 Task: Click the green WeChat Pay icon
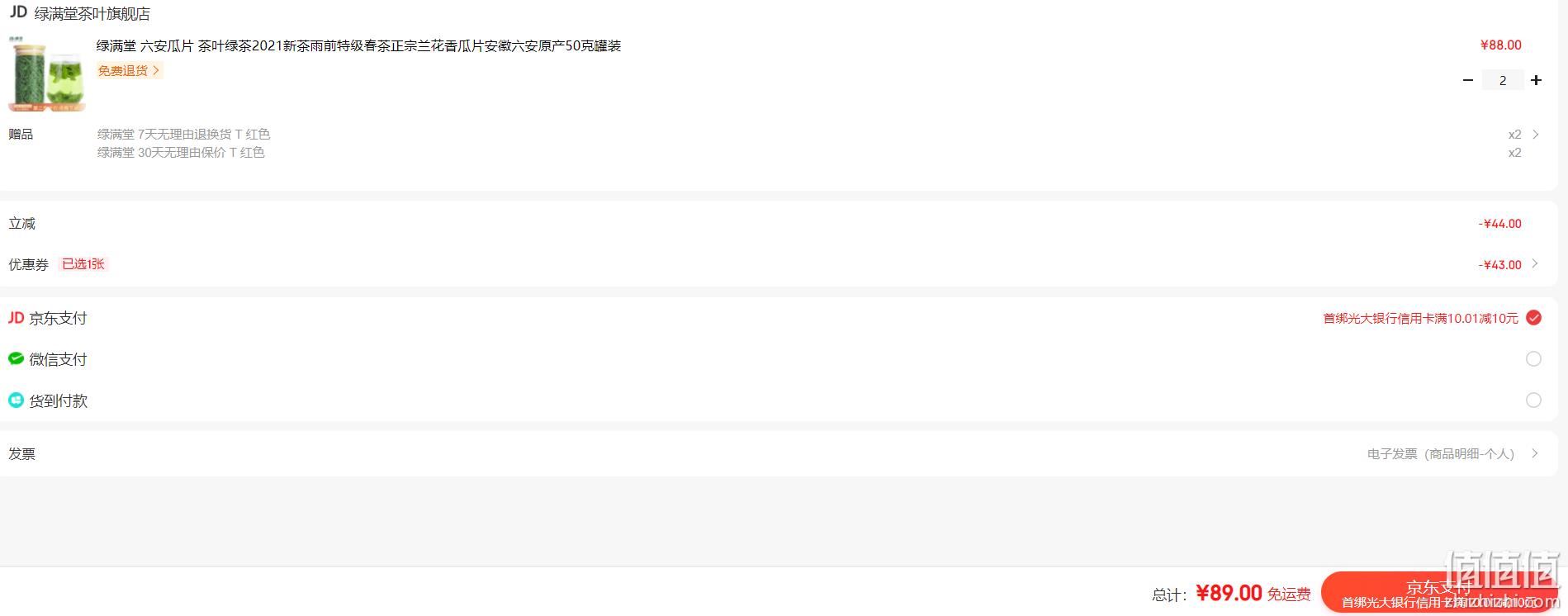pos(16,358)
